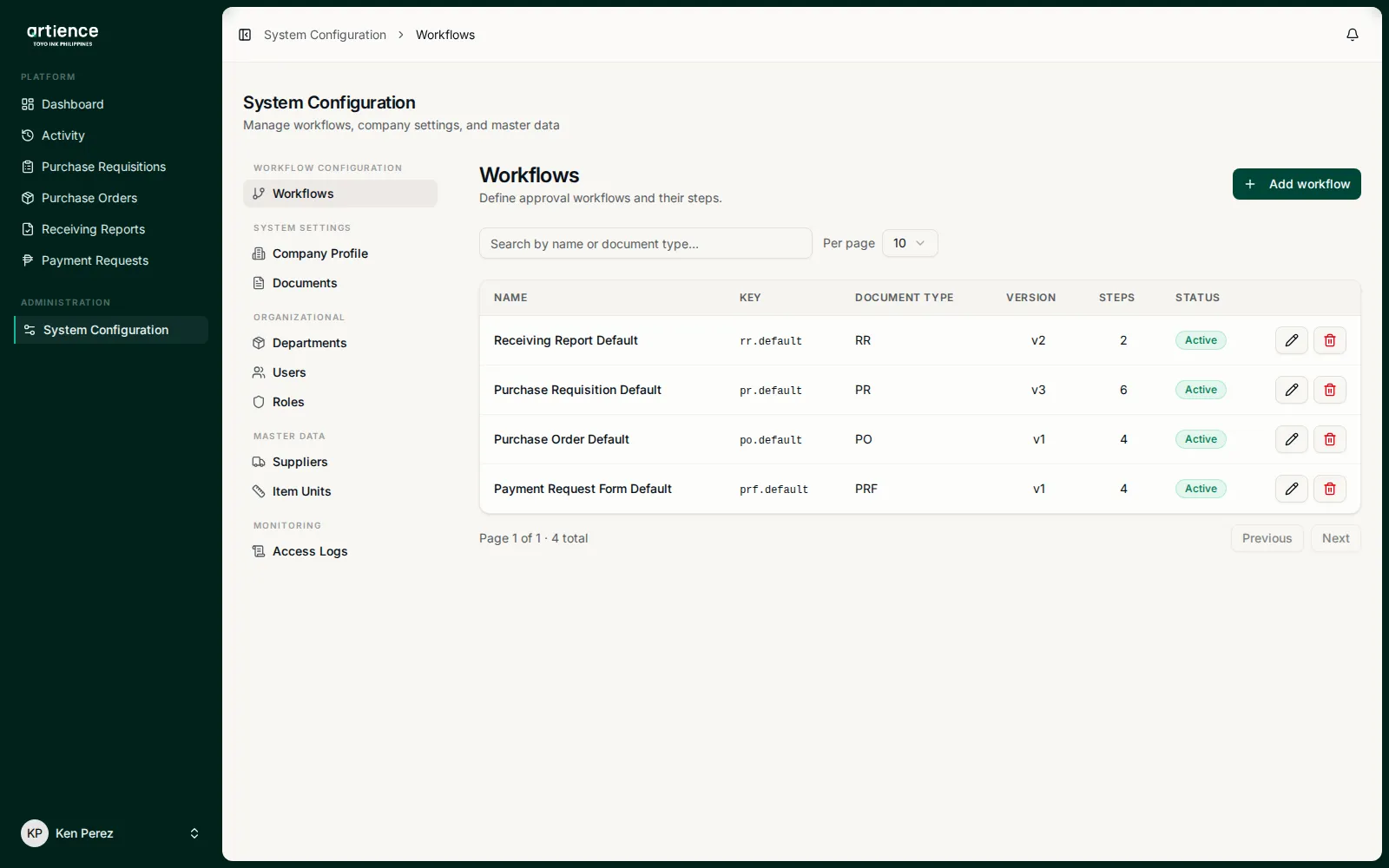Edit the Payment Request Form Default workflow
Image resolution: width=1389 pixels, height=868 pixels.
pyautogui.click(x=1292, y=489)
